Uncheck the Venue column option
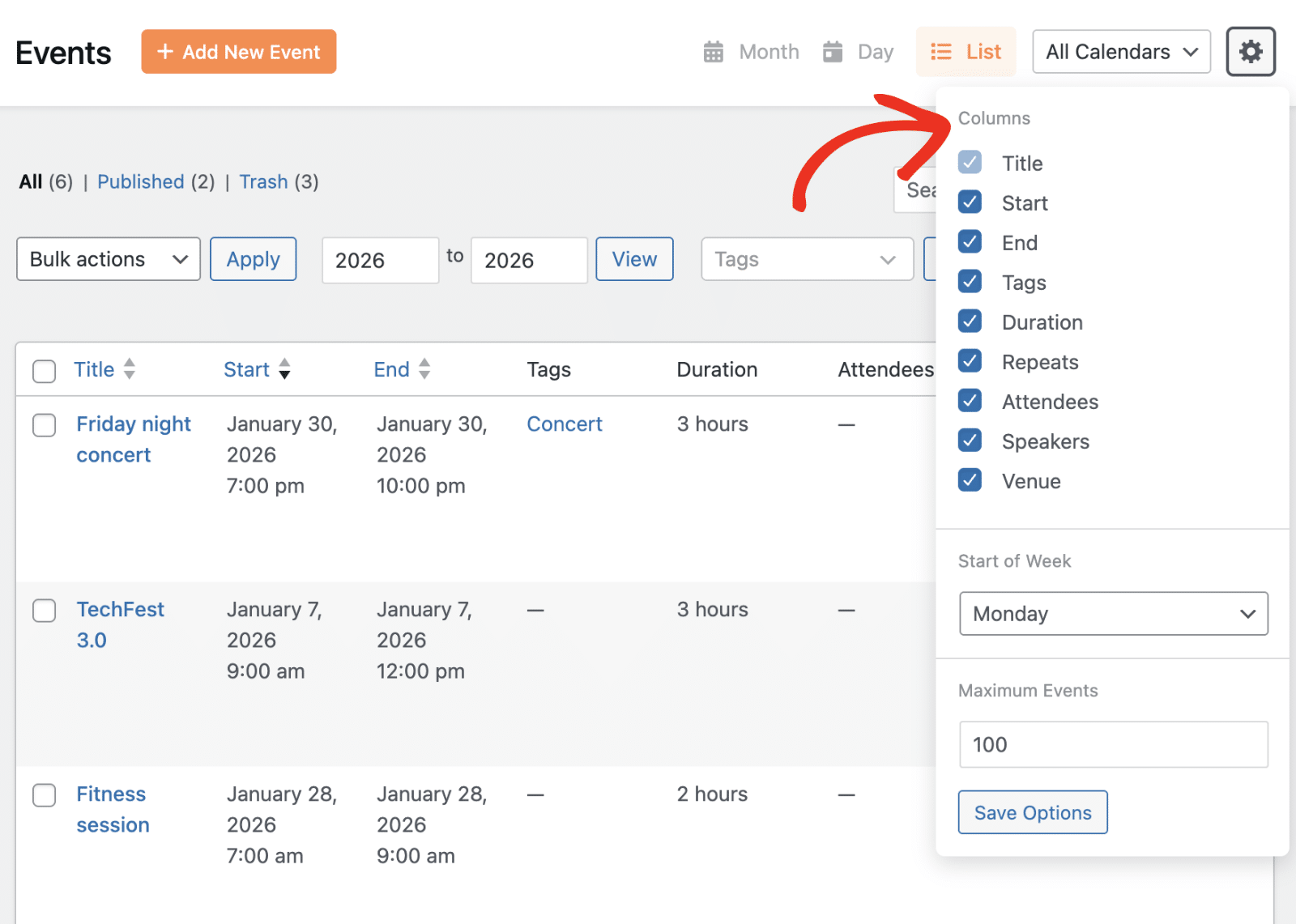This screenshot has width=1296, height=924. [970, 480]
